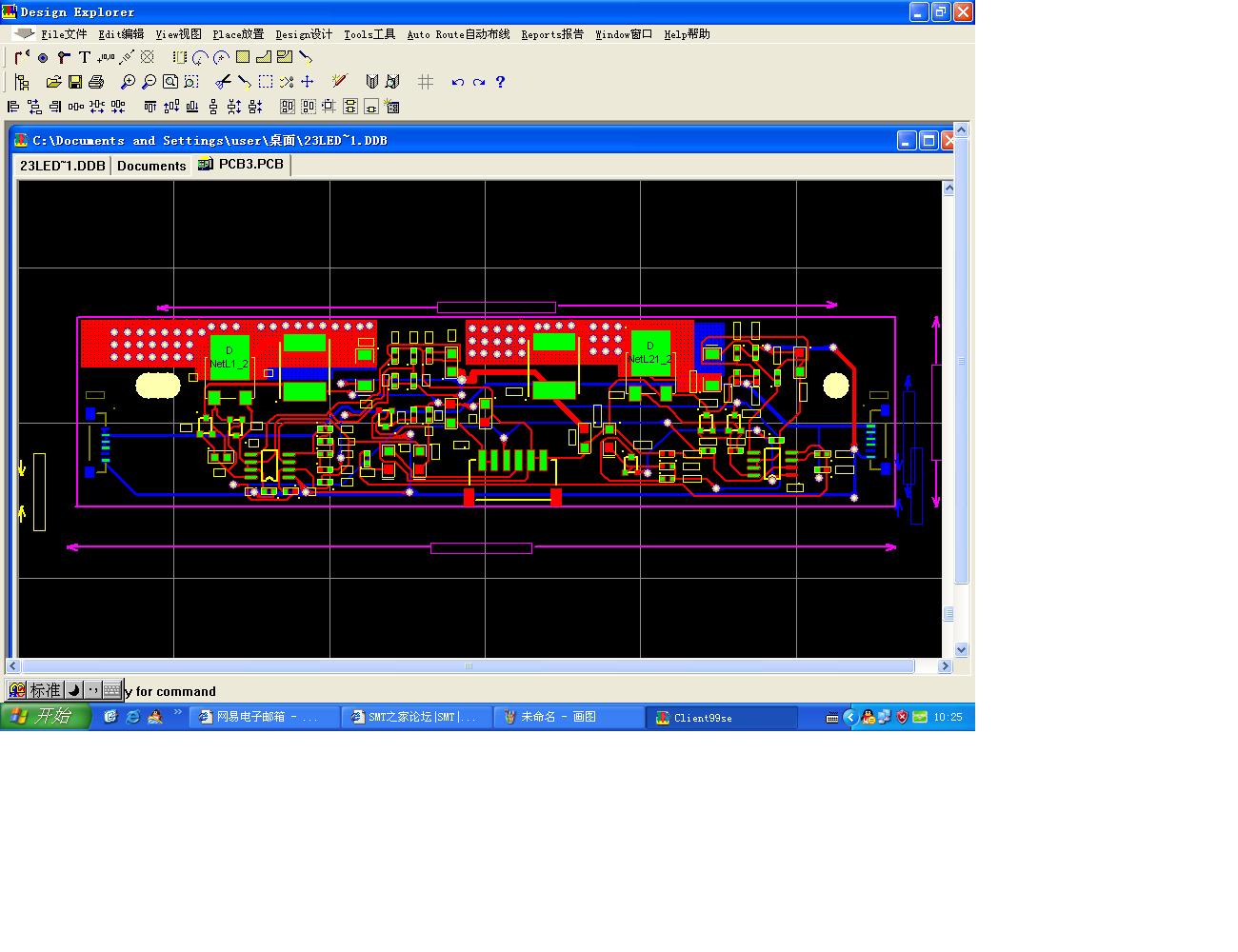Click the select inside area icon
Screen dimensions: 1238x952
pyautogui.click(x=266, y=82)
